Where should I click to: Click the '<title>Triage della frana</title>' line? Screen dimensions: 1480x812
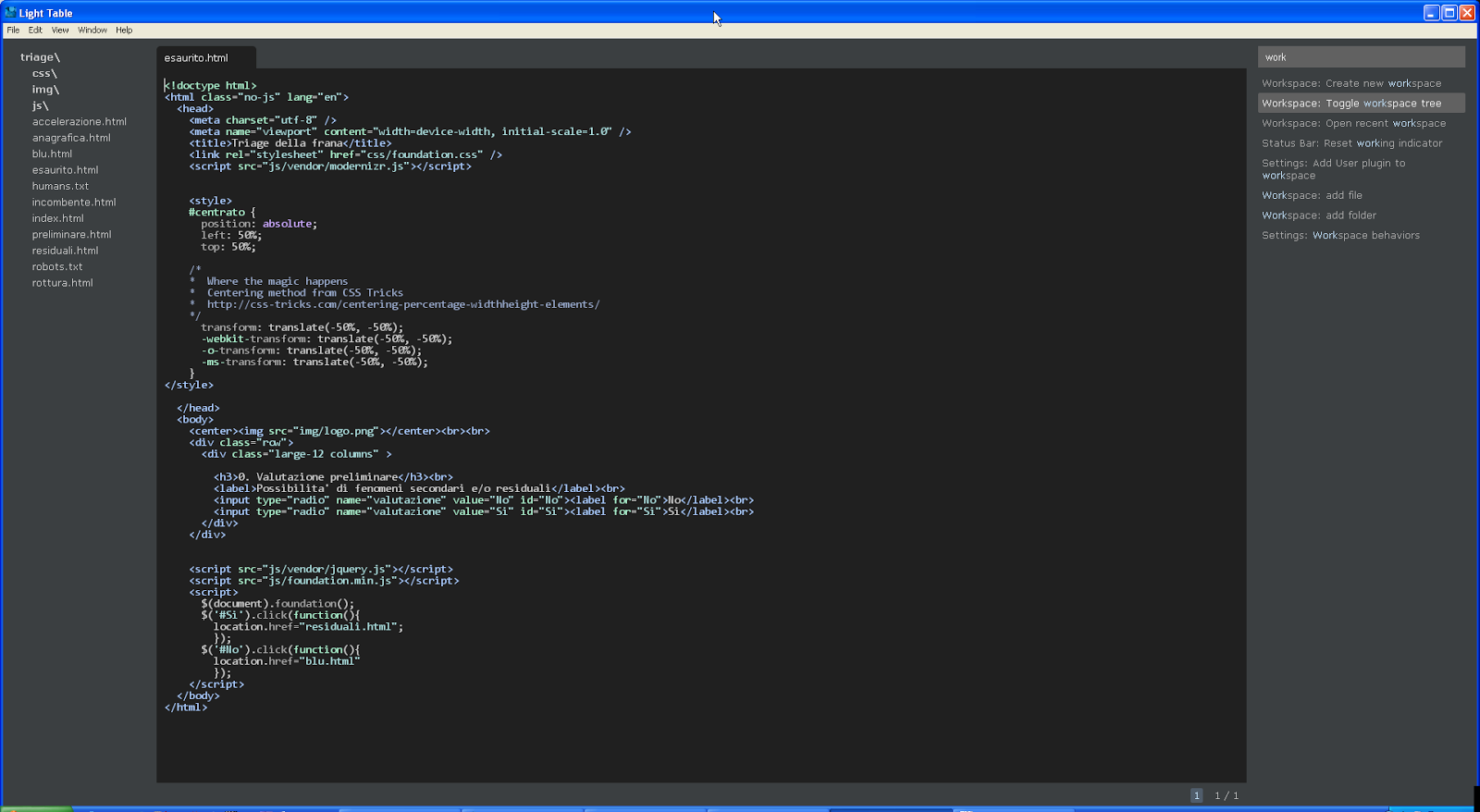coord(290,143)
